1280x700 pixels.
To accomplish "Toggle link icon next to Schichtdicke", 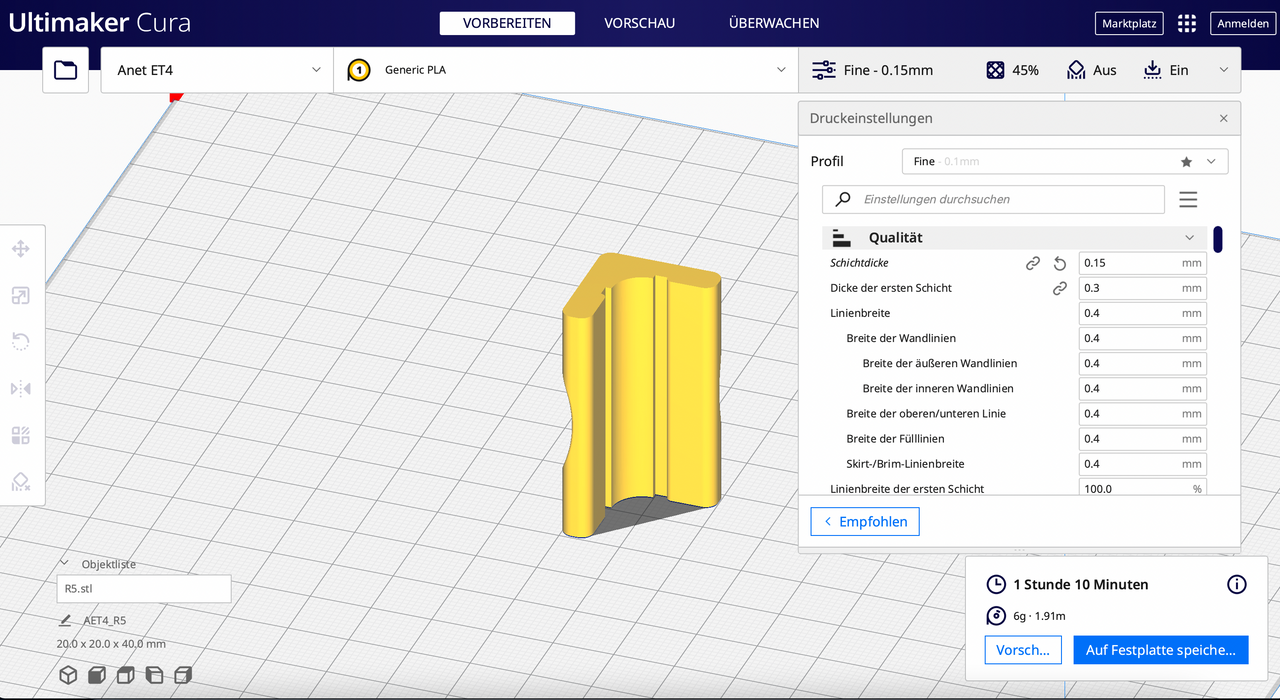I will tap(1033, 263).
